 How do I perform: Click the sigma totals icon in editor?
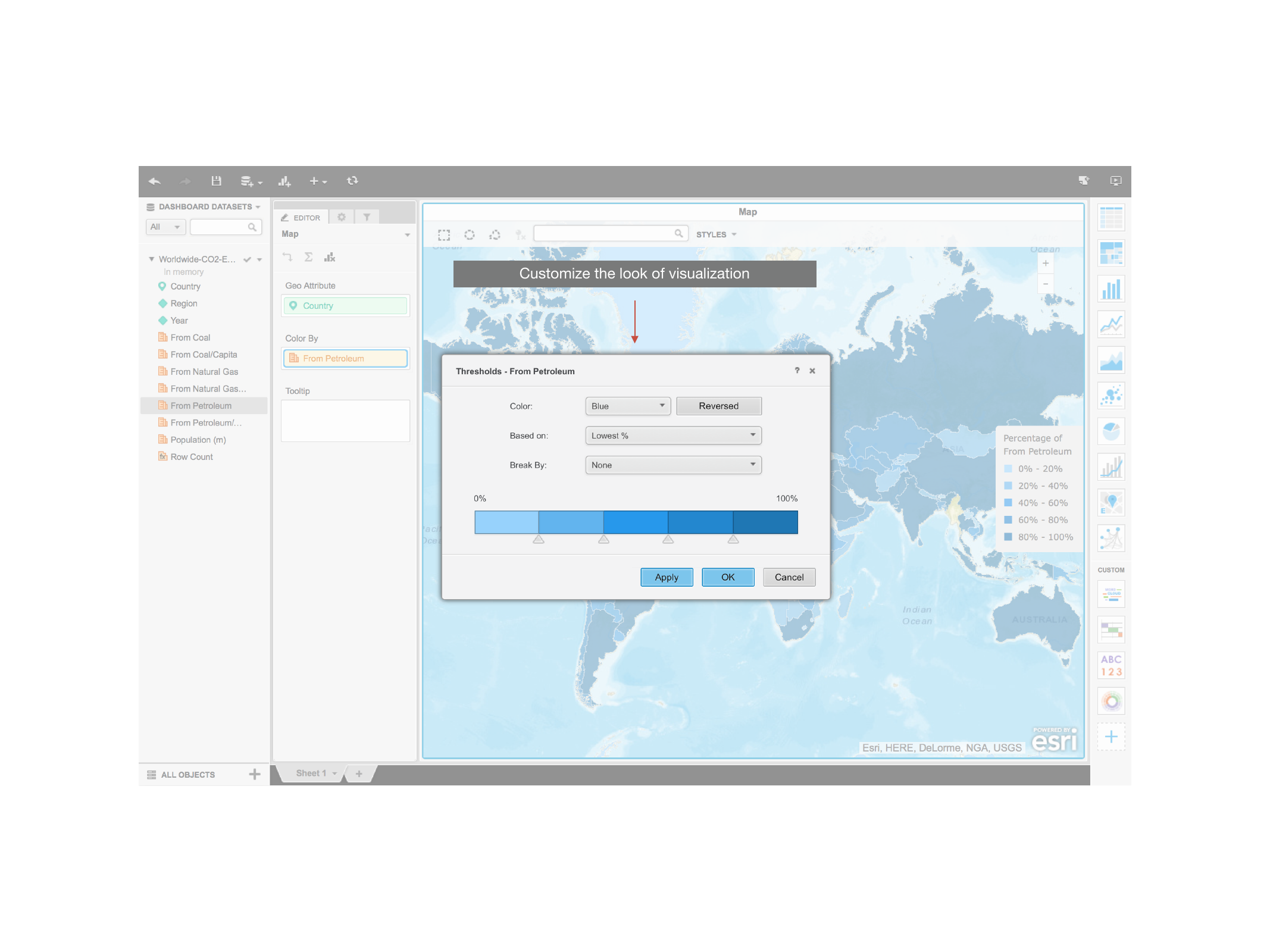308,257
